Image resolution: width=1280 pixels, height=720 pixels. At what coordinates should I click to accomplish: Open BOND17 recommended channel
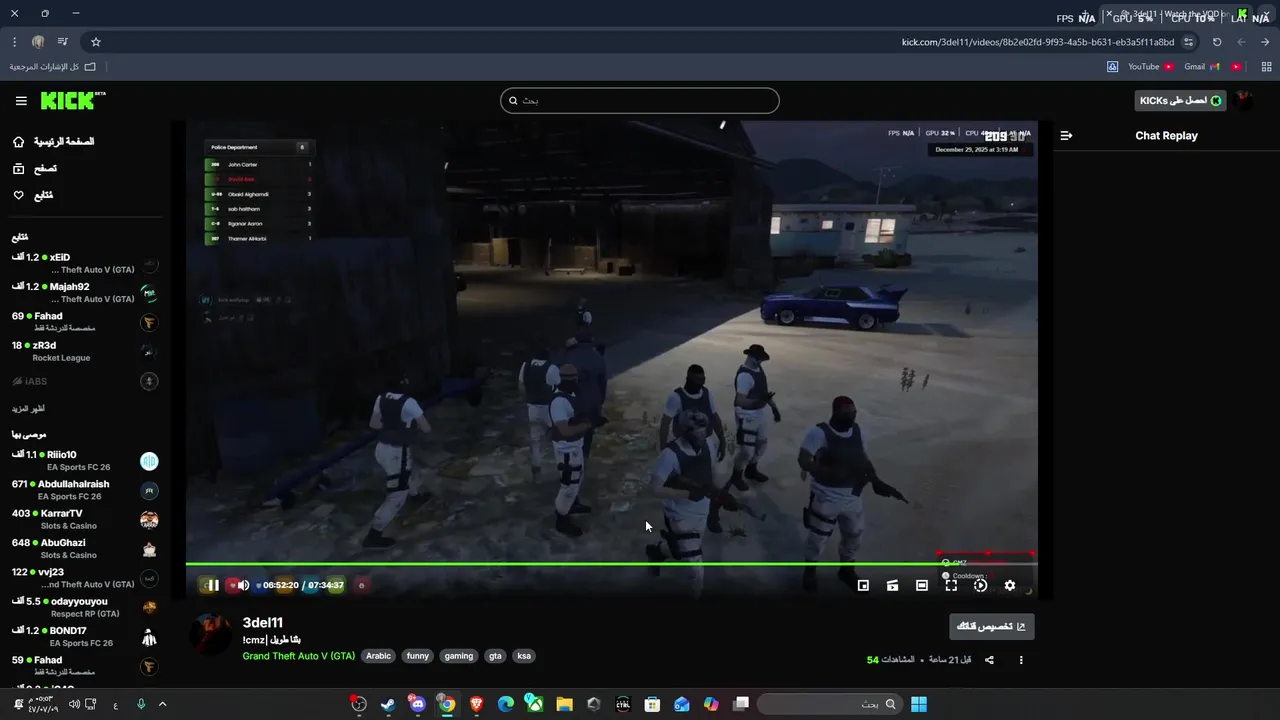point(85,637)
